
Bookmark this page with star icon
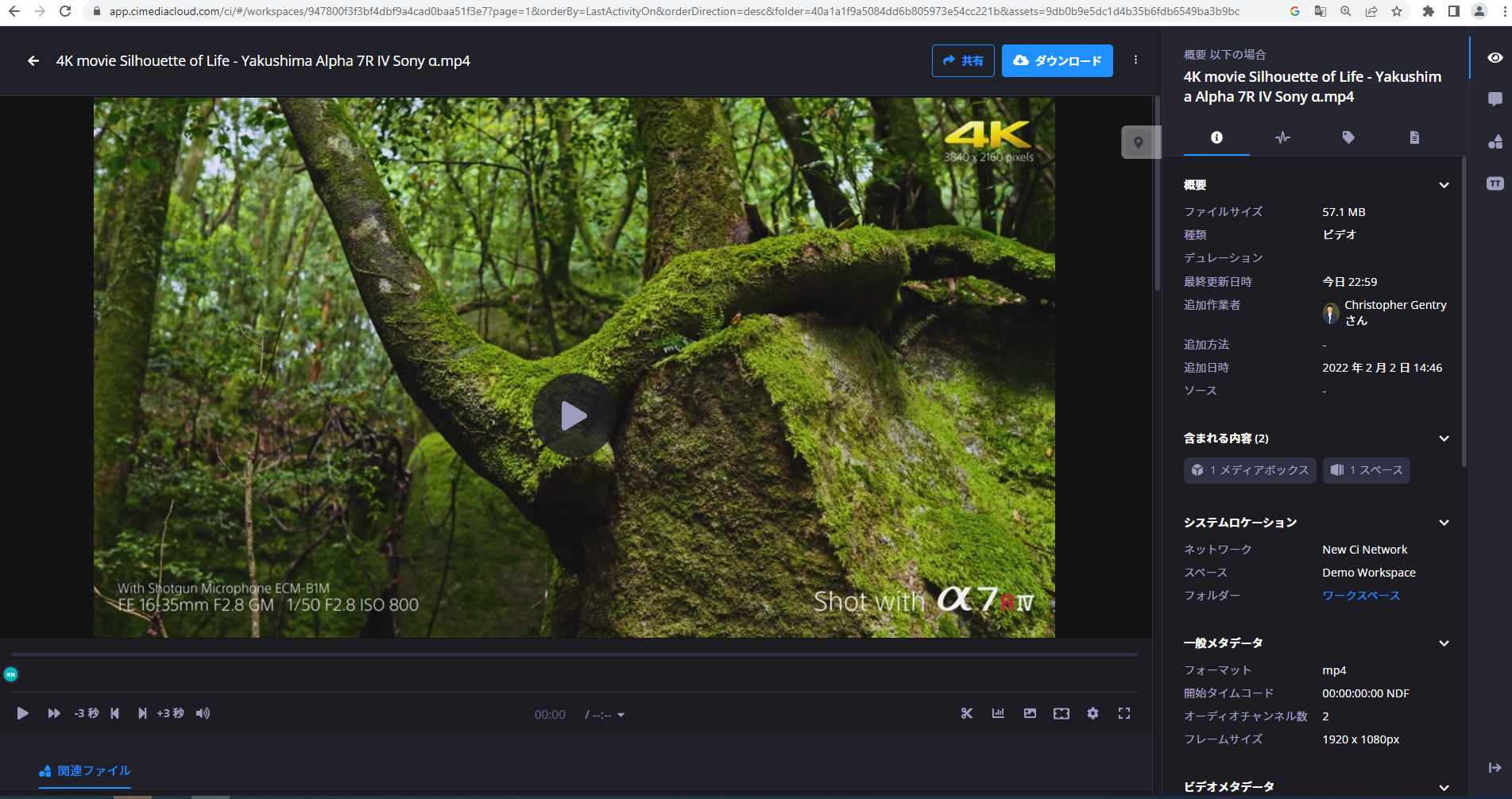1396,11
